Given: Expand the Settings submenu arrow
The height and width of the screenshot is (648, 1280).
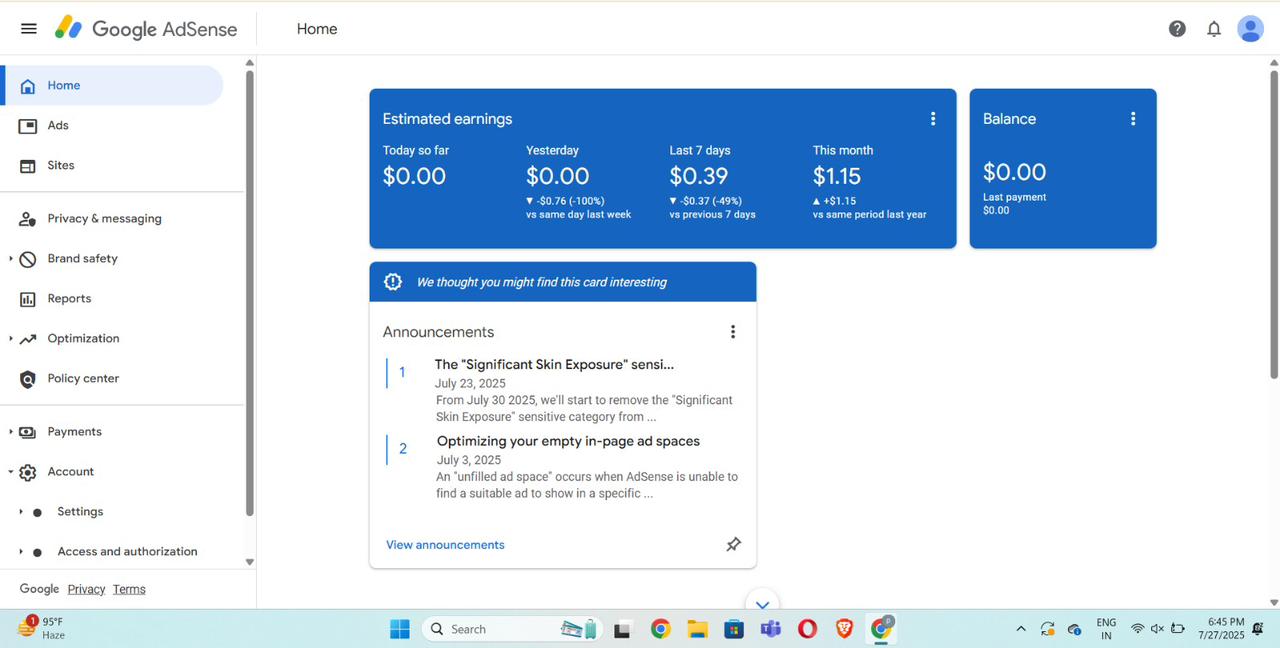Looking at the screenshot, I should pos(21,511).
